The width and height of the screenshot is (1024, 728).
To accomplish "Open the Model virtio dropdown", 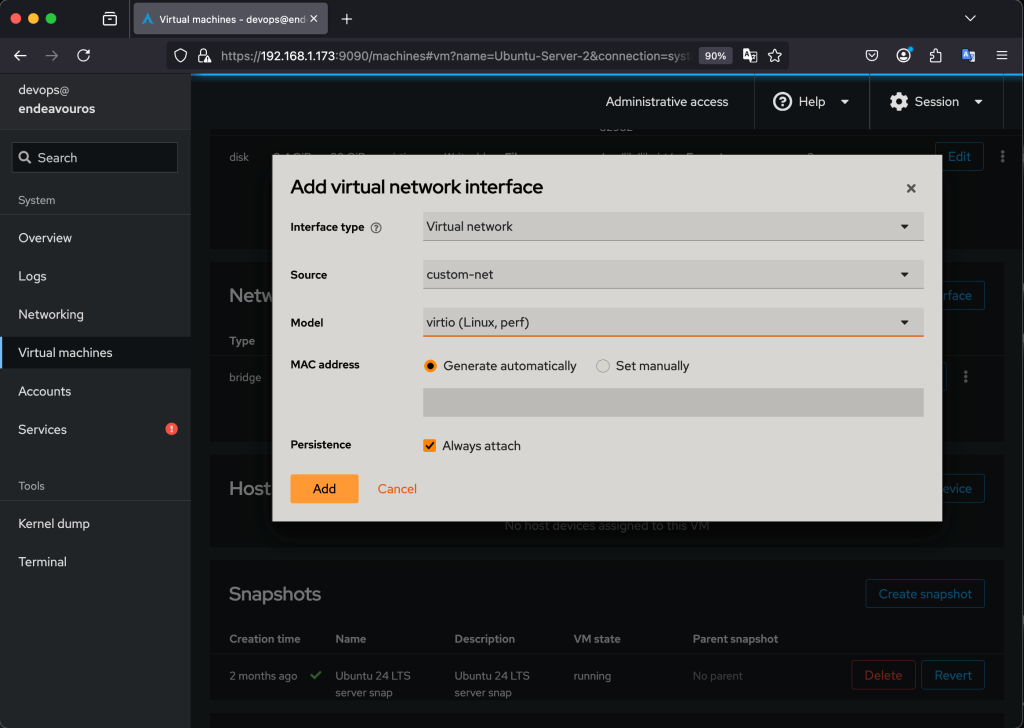I will [x=672, y=322].
